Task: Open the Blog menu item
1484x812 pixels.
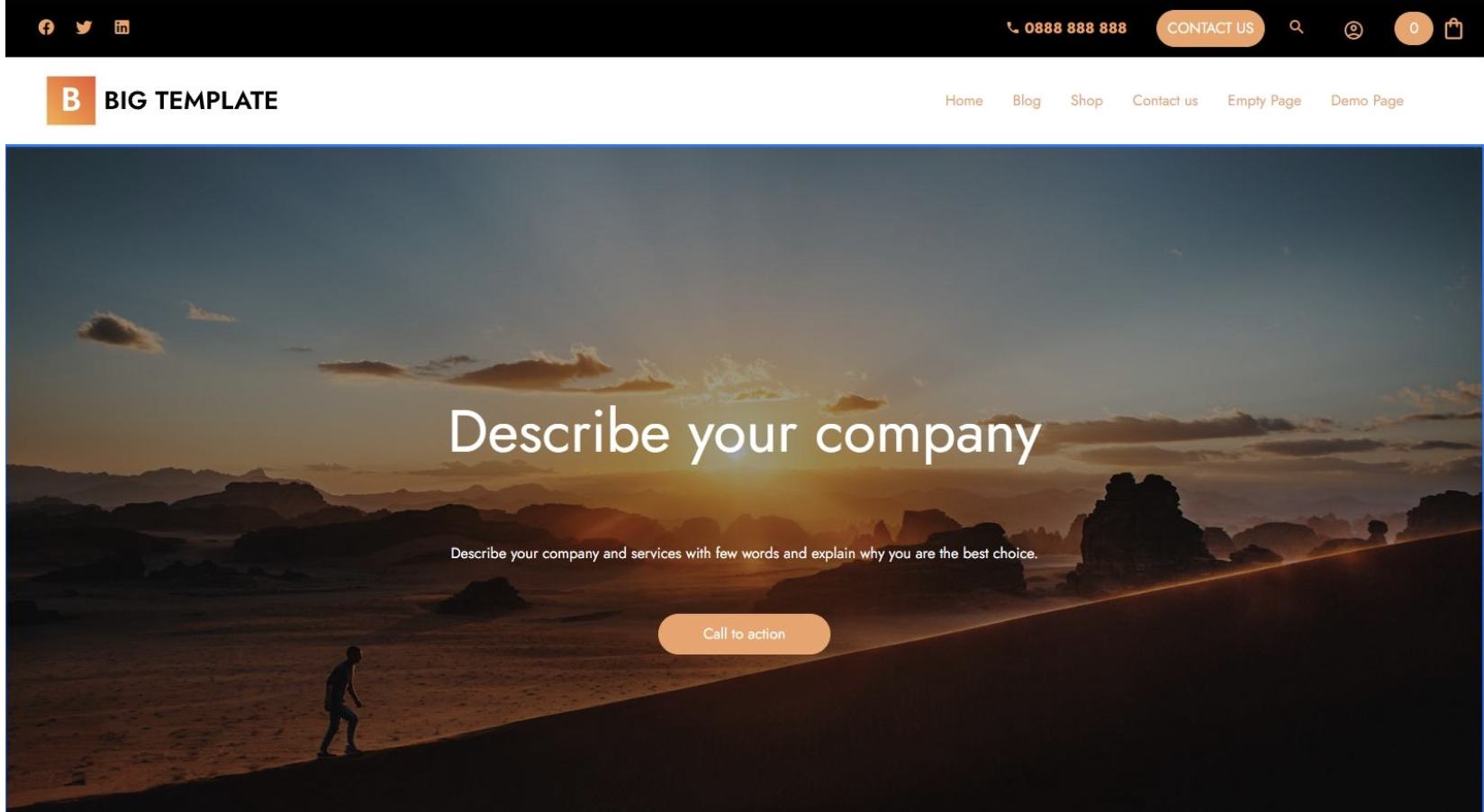Action: coord(1027,101)
